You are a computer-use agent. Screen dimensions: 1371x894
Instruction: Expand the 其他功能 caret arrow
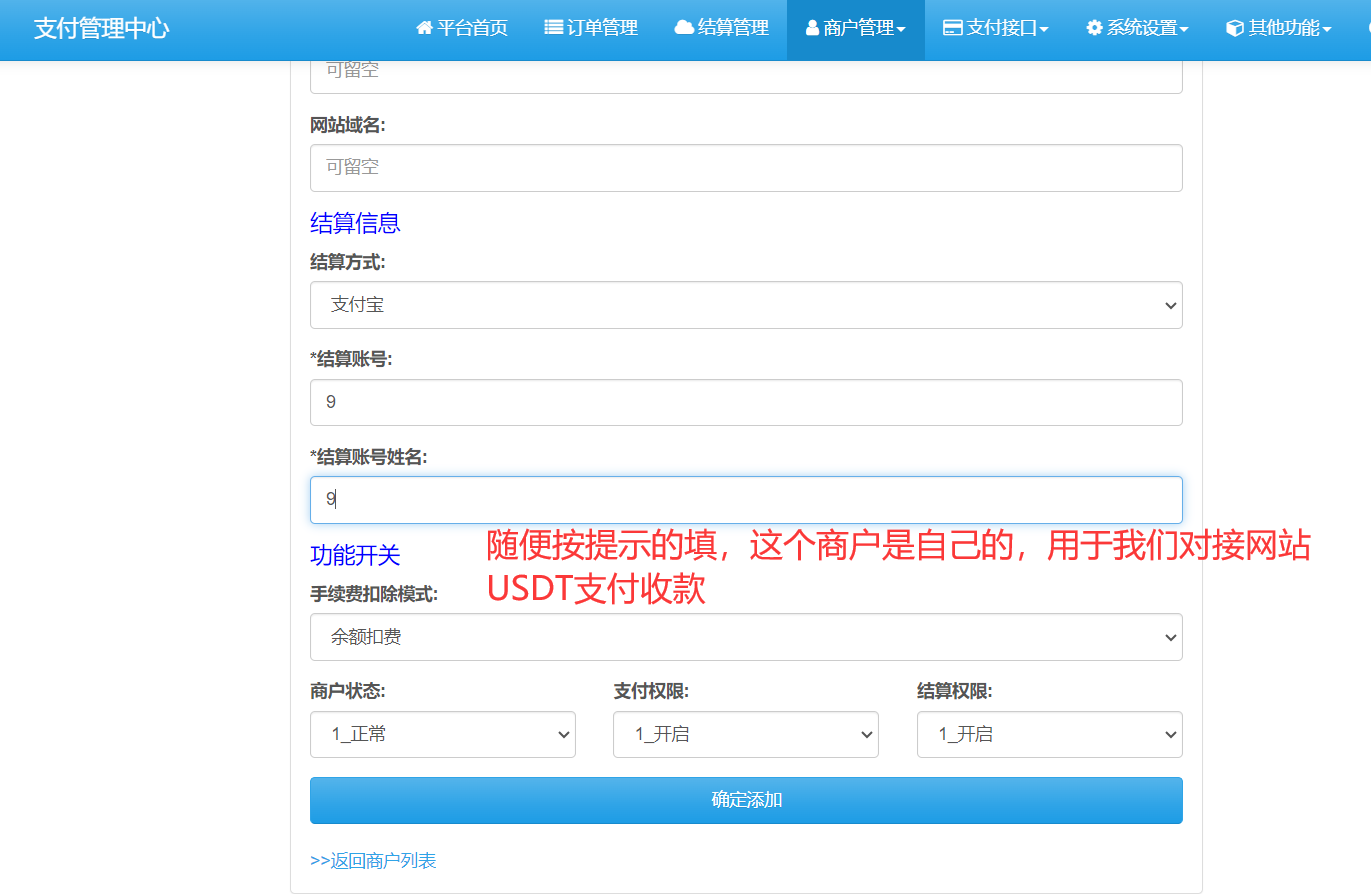[1327, 29]
